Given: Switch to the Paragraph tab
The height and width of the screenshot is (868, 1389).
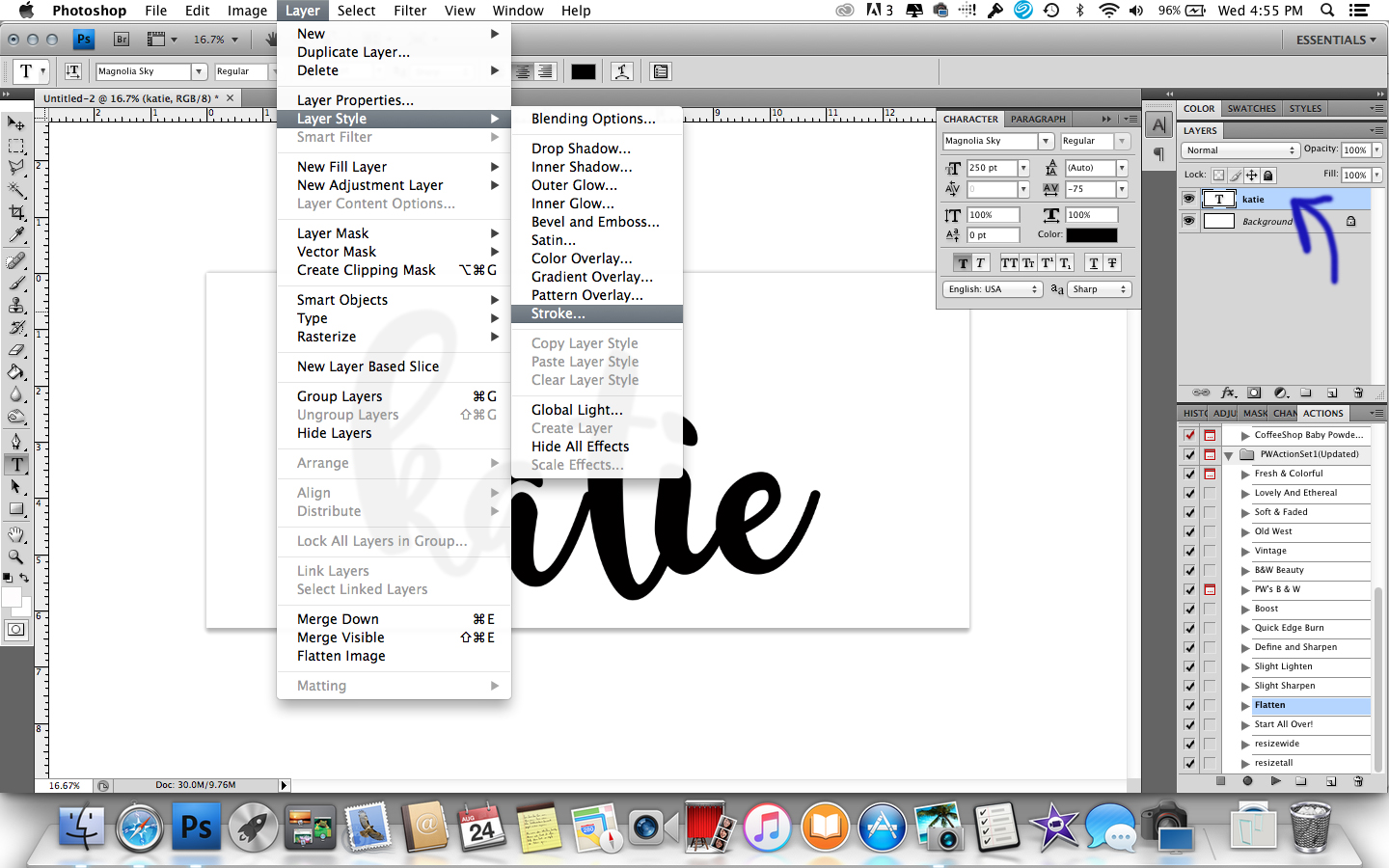Looking at the screenshot, I should click(x=1038, y=119).
